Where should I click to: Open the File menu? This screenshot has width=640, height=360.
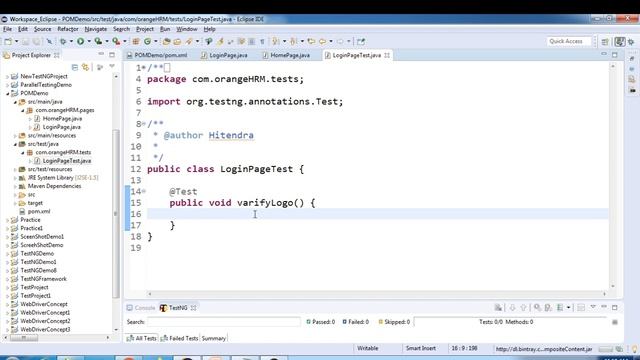[x=8, y=29]
